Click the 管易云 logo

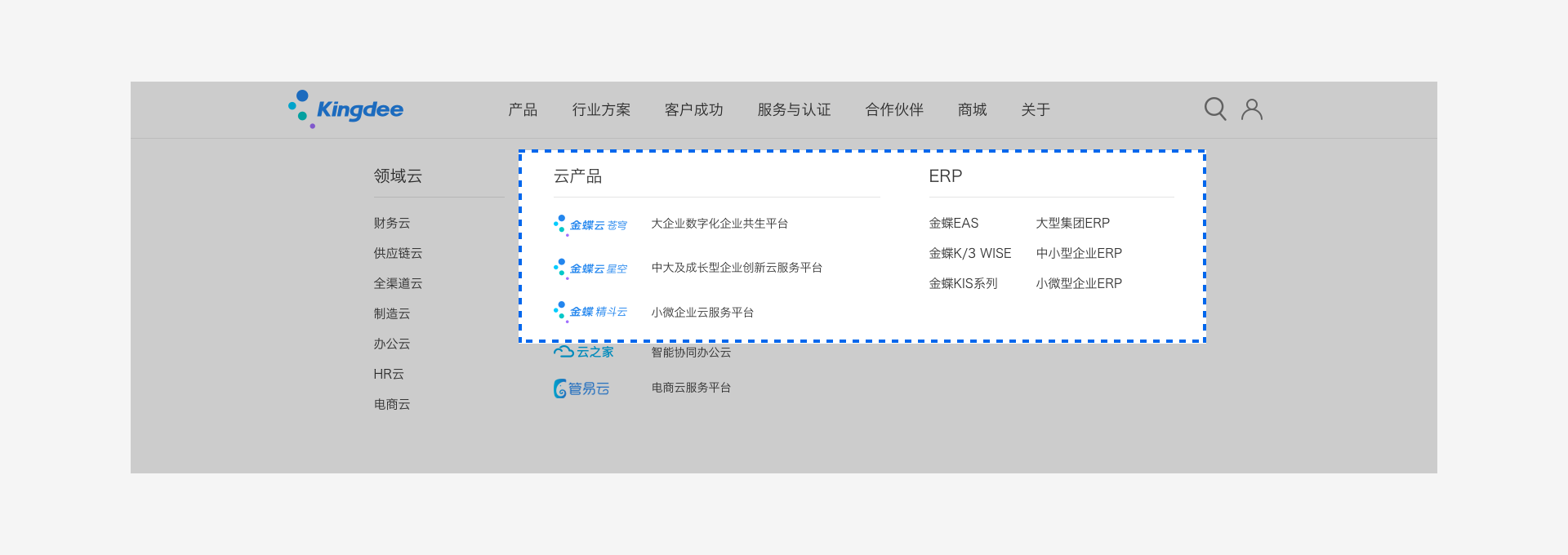tap(581, 388)
